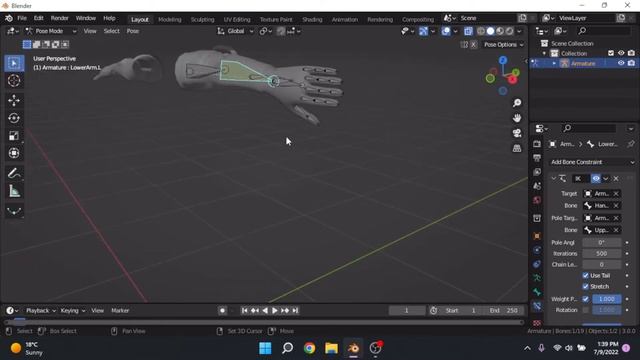The width and height of the screenshot is (640, 360).
Task: Switch to solid viewport shading
Action: 491,31
